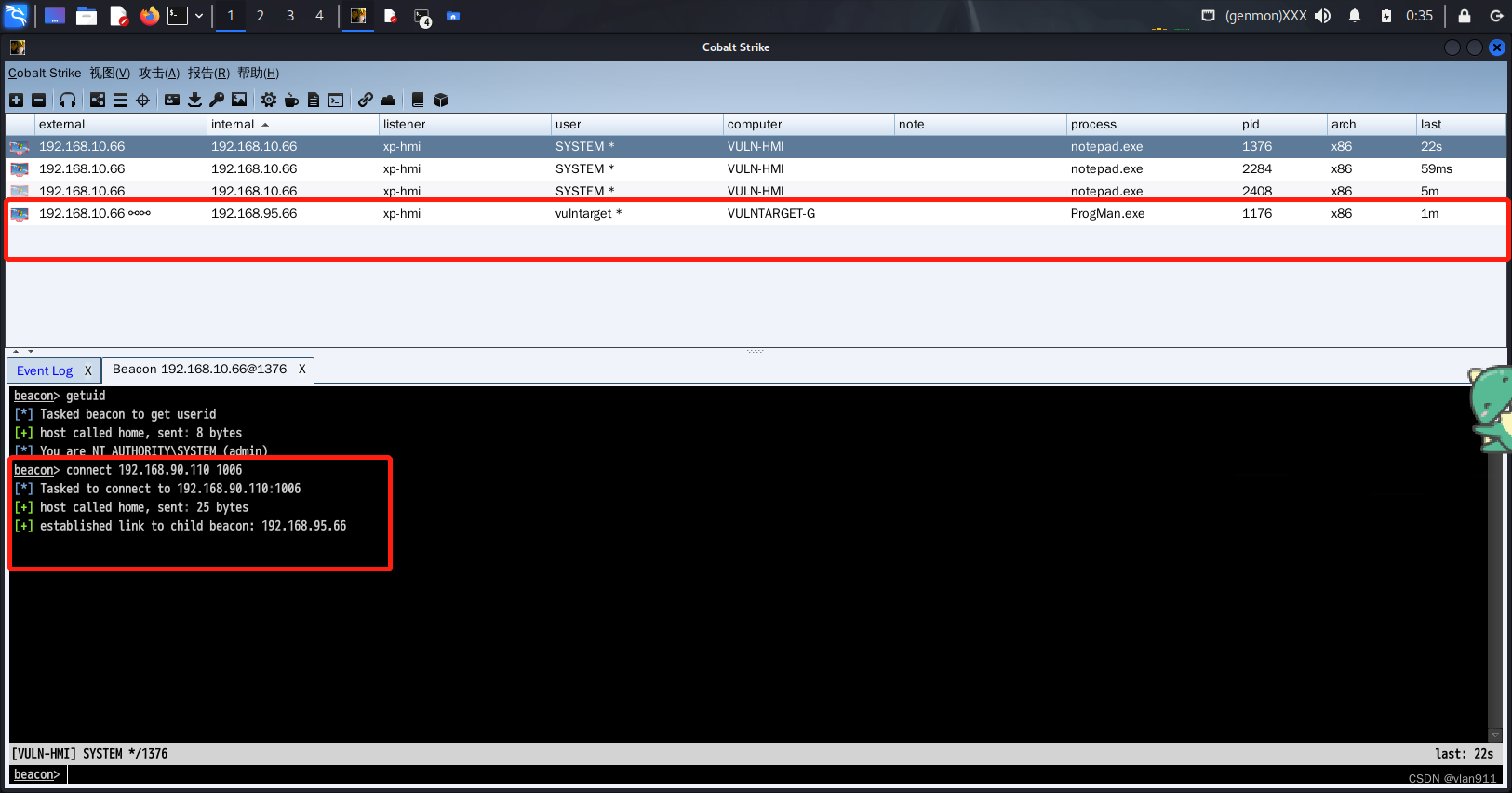Select session row with pid 2408
The height and width of the screenshot is (793, 1512).
[756, 191]
